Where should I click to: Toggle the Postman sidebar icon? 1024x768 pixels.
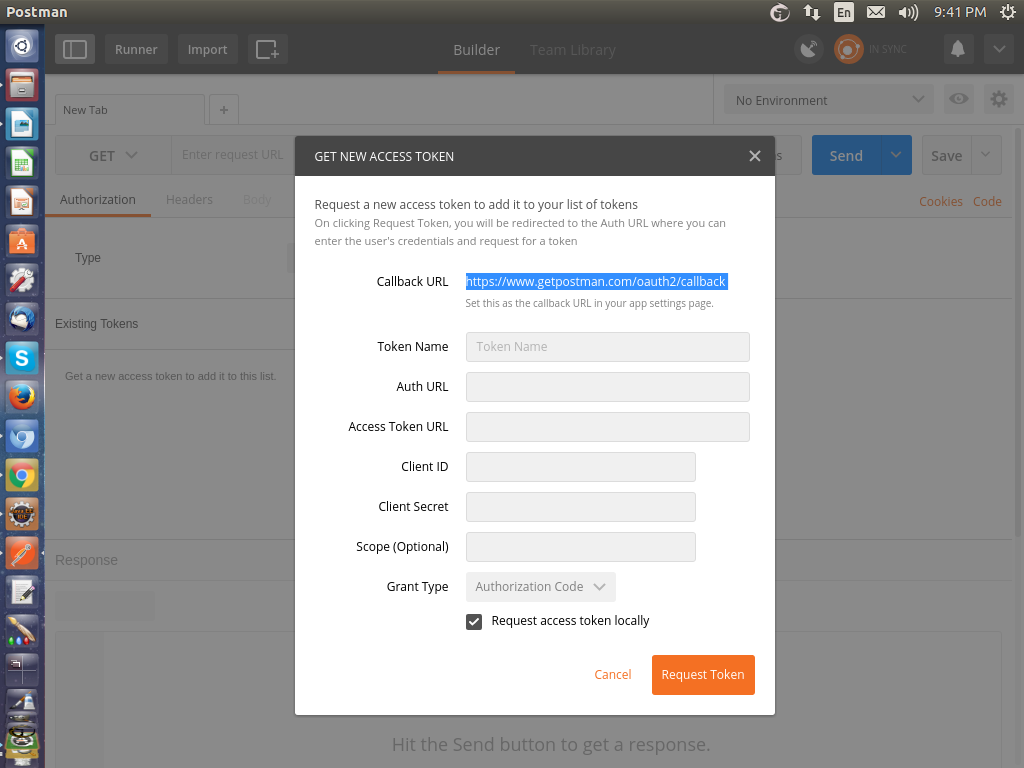[x=75, y=50]
